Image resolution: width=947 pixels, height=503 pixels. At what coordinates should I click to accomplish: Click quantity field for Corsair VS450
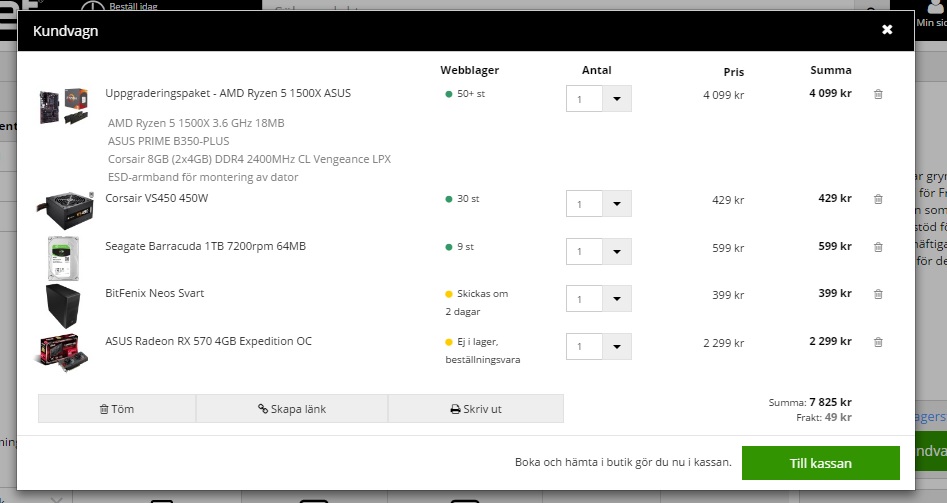pos(584,204)
